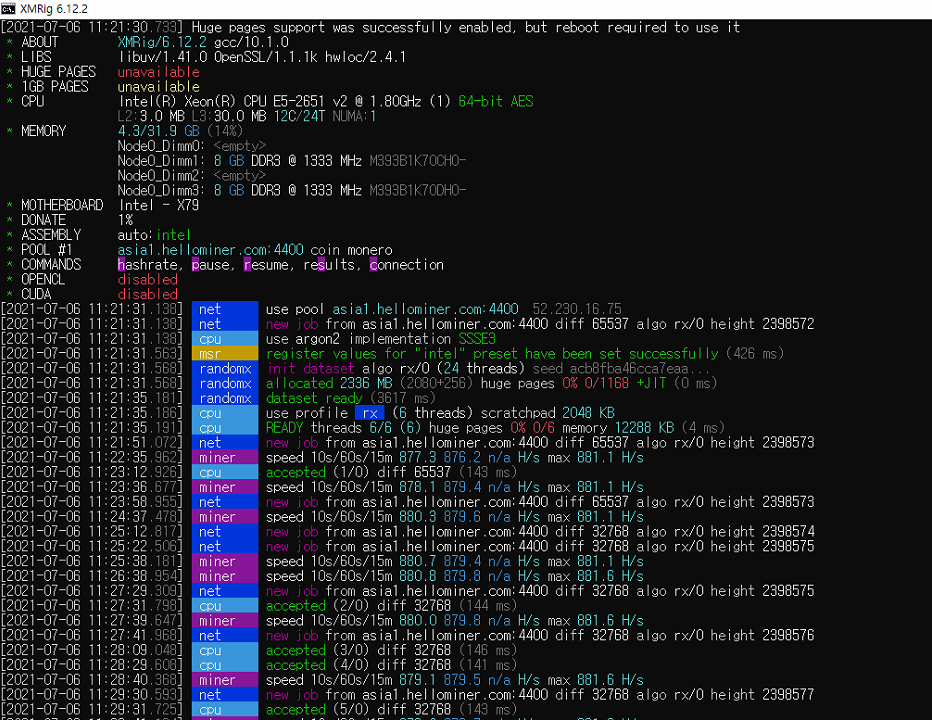
Task: Click the highlighted 'rx' profile badge
Action: click(370, 413)
